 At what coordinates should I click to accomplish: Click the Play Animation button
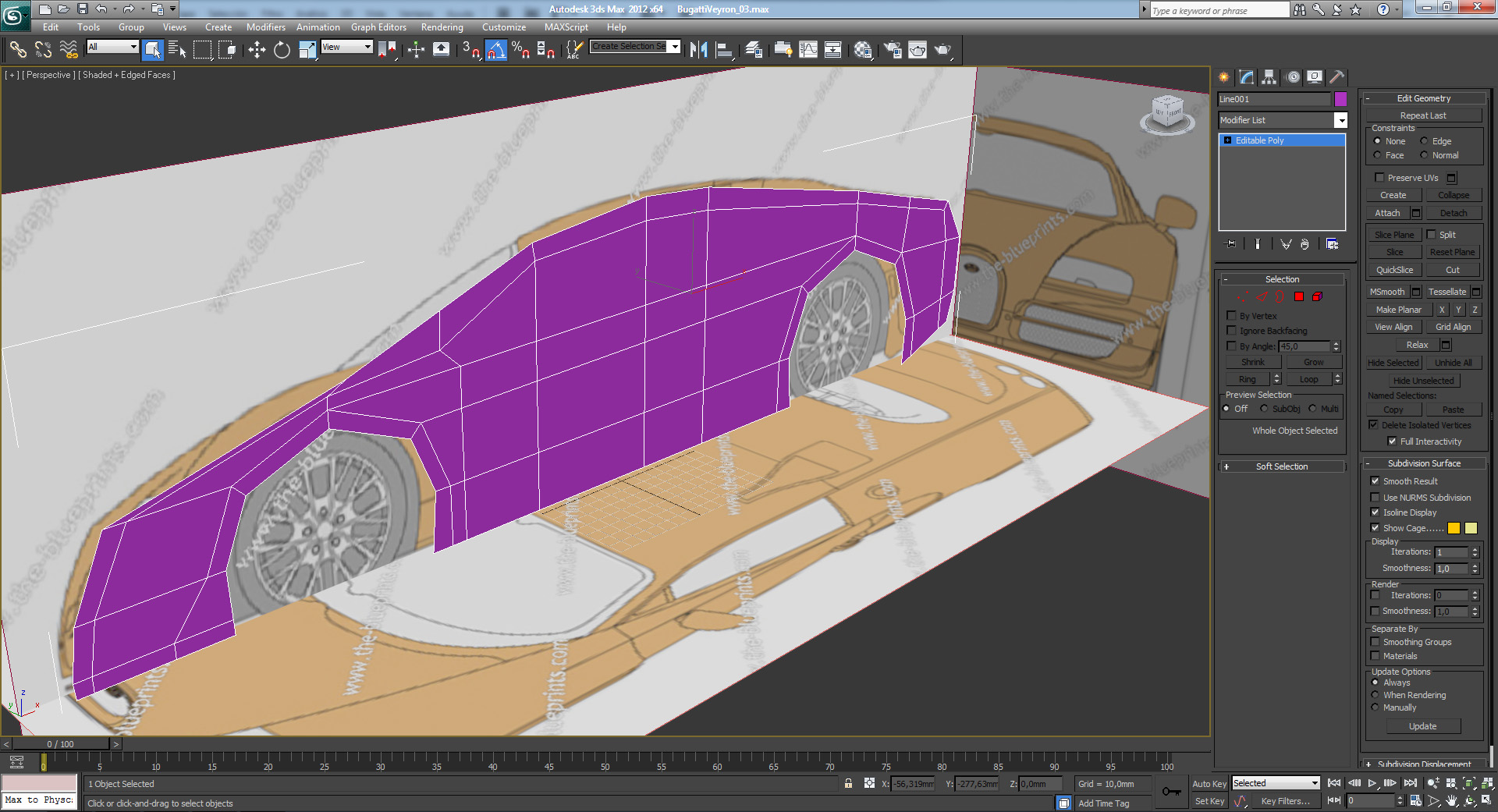click(1372, 783)
